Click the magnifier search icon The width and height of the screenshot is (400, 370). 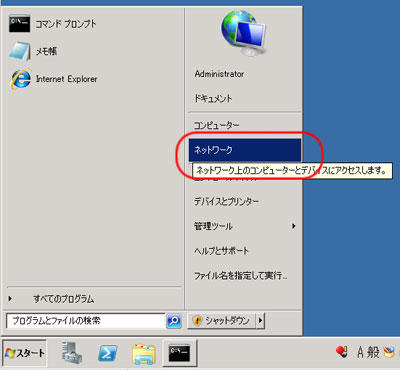click(174, 321)
